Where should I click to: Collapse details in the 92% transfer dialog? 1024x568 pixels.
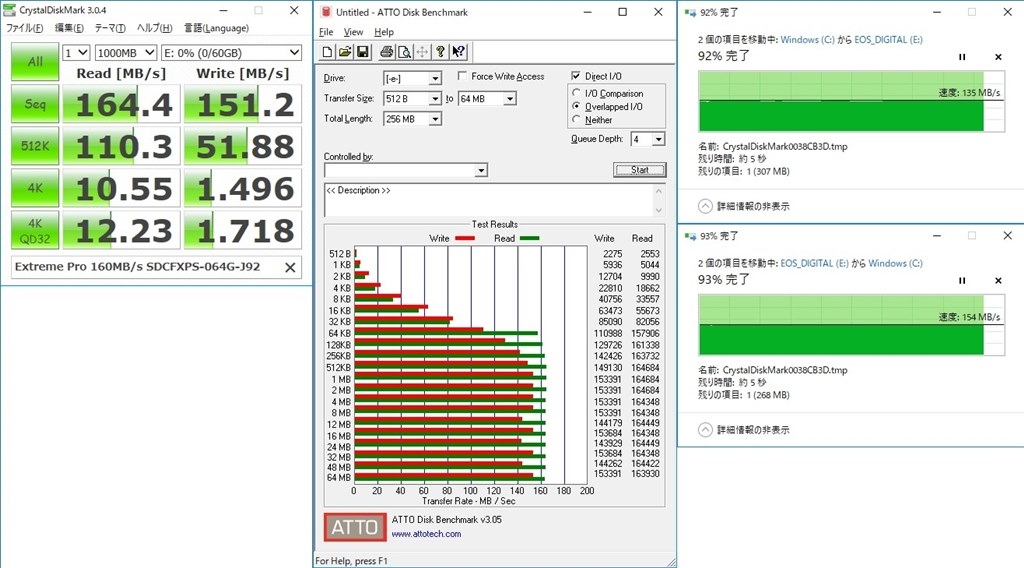[705, 206]
